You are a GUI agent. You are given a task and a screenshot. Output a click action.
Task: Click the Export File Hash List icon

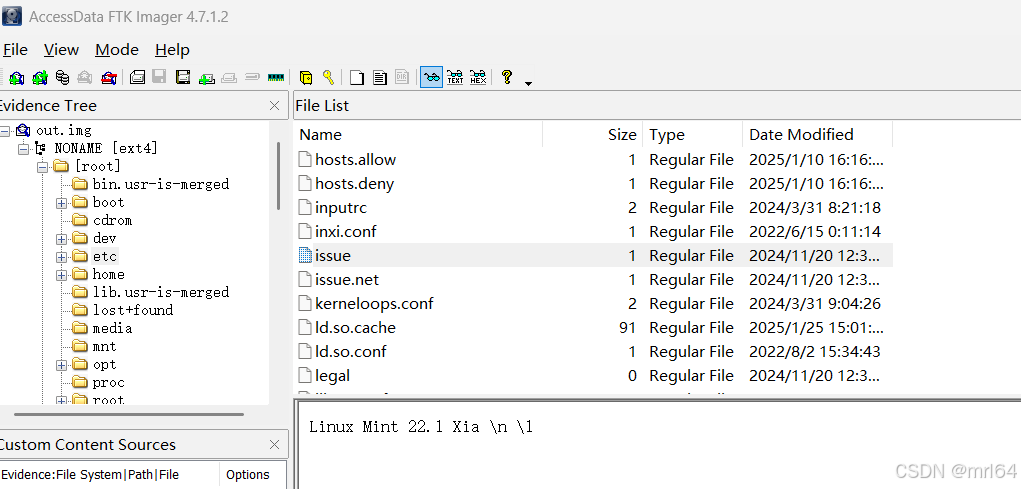pyautogui.click(x=380, y=78)
